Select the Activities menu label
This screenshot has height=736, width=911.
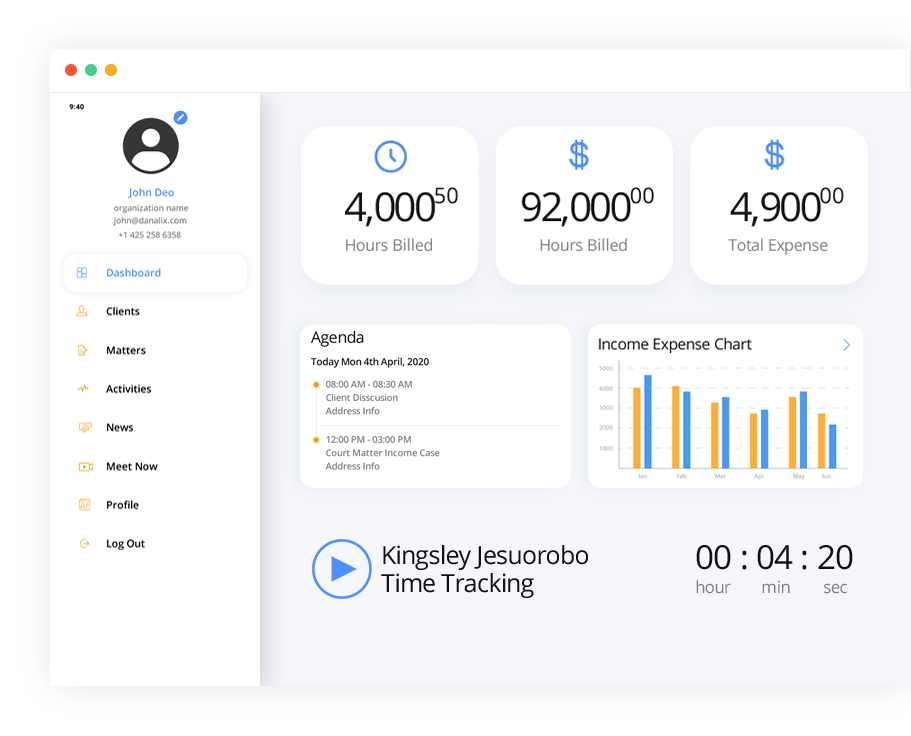pyautogui.click(x=129, y=389)
